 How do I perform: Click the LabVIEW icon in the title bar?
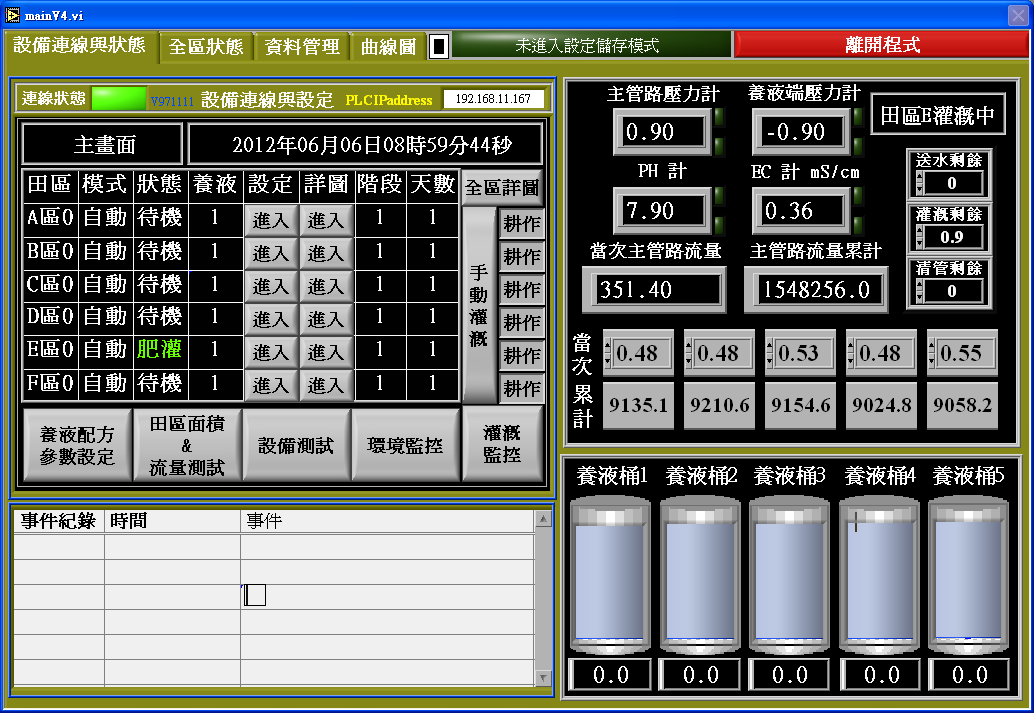[12, 13]
